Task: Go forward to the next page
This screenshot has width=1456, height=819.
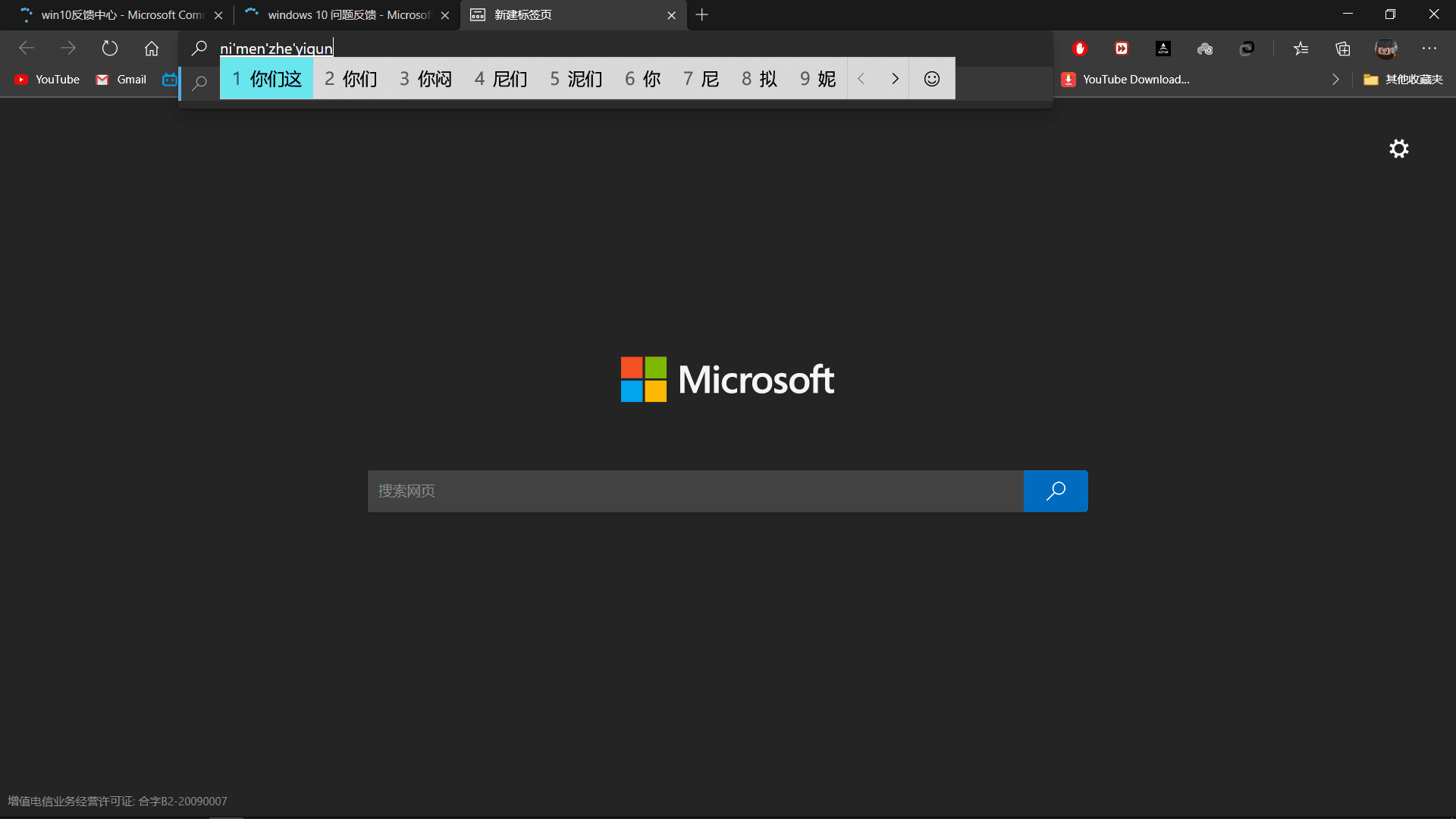Action: click(x=68, y=49)
